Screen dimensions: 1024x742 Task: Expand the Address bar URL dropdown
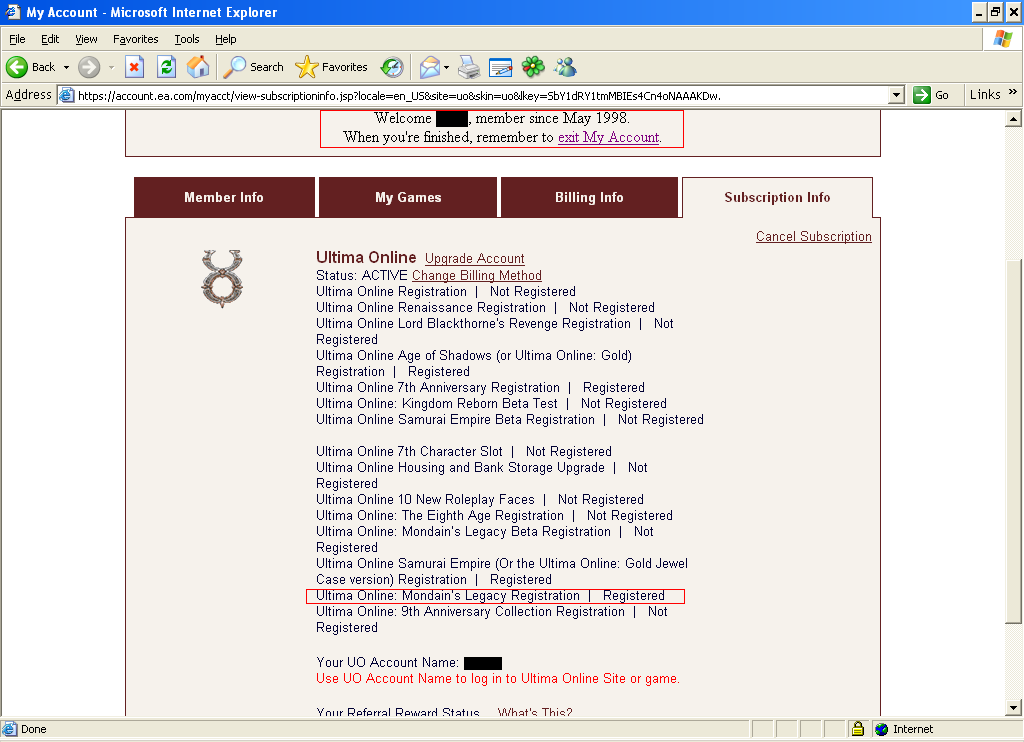897,95
